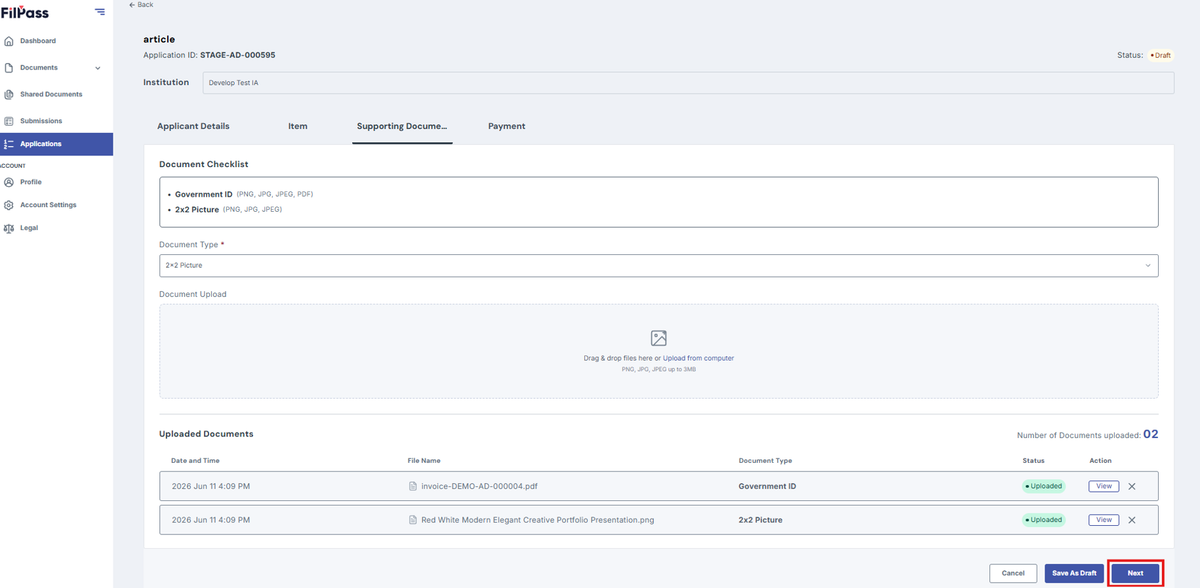Remove the invoice-DEMO-AD-000004.pdf document
Image resolution: width=1200 pixels, height=588 pixels.
point(1132,486)
